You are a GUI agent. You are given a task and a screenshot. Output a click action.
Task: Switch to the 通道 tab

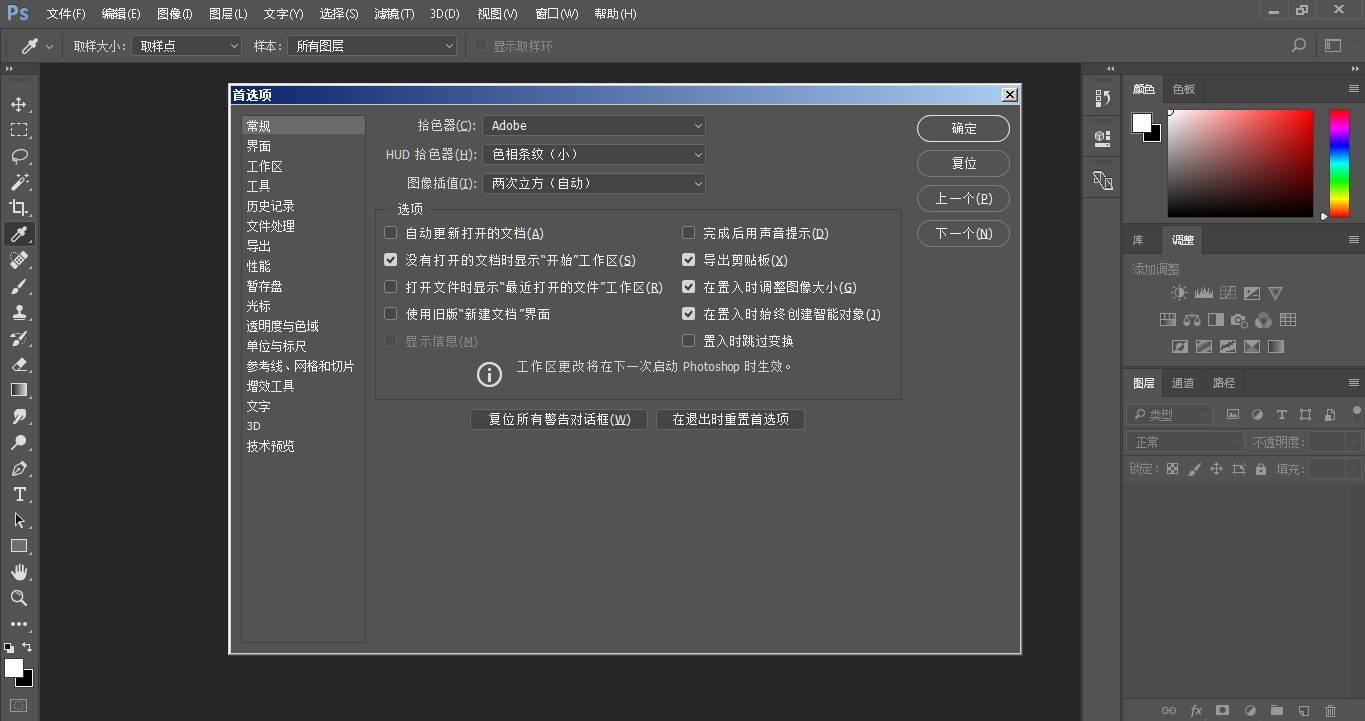pyautogui.click(x=1183, y=383)
